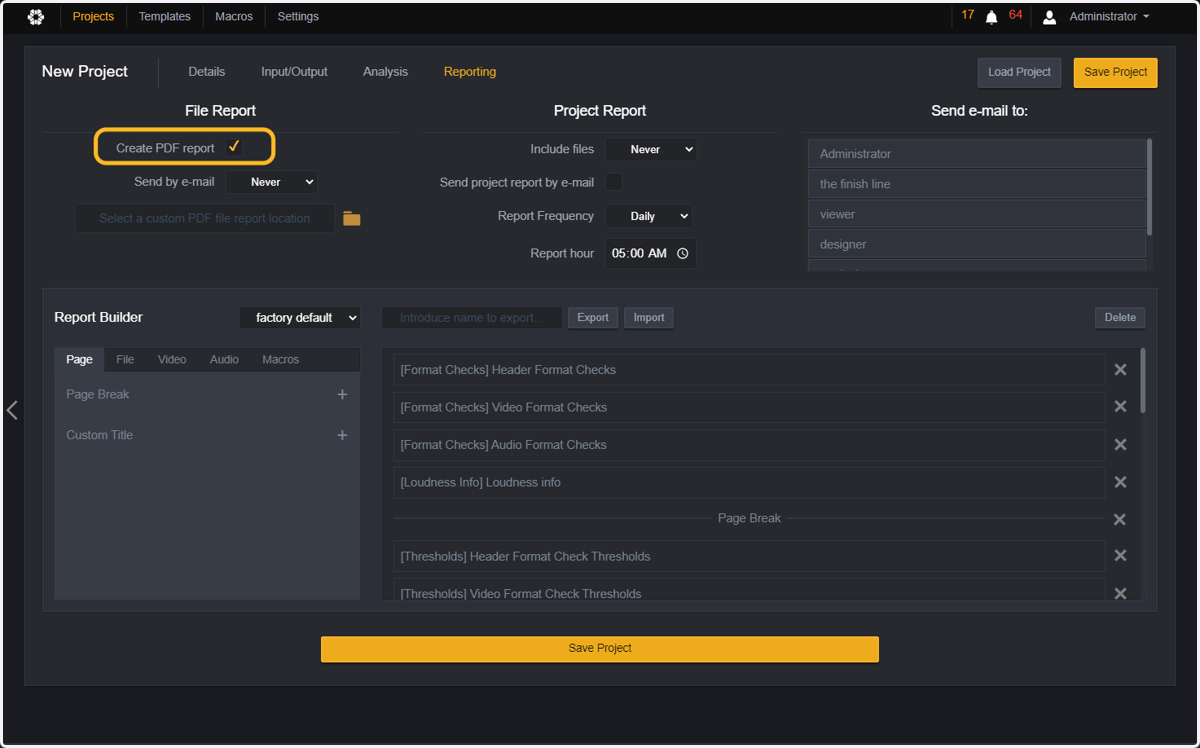This screenshot has width=1200, height=748.
Task: Open Settings menu
Action: coord(298,17)
